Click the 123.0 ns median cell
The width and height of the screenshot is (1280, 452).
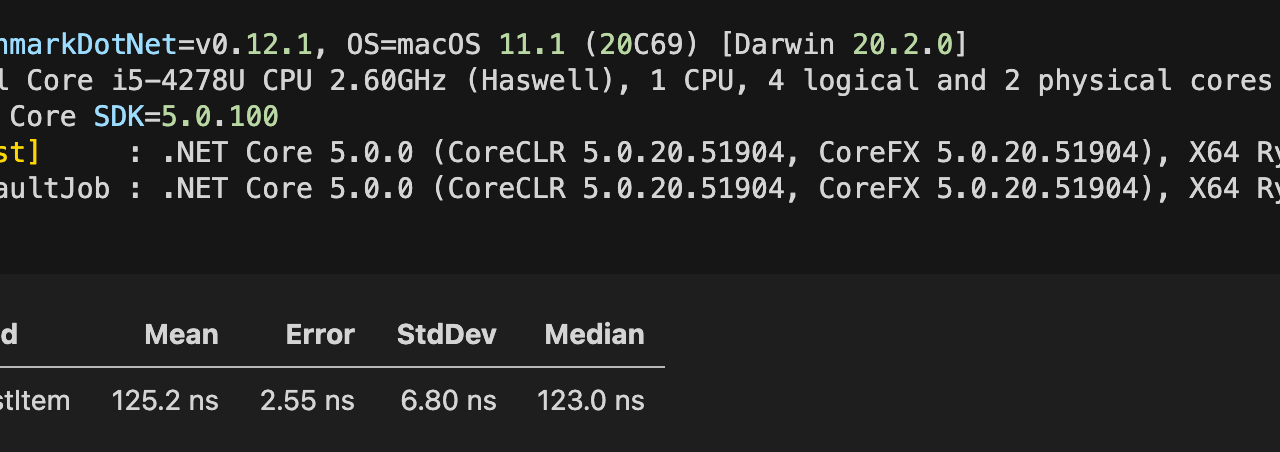tap(590, 401)
